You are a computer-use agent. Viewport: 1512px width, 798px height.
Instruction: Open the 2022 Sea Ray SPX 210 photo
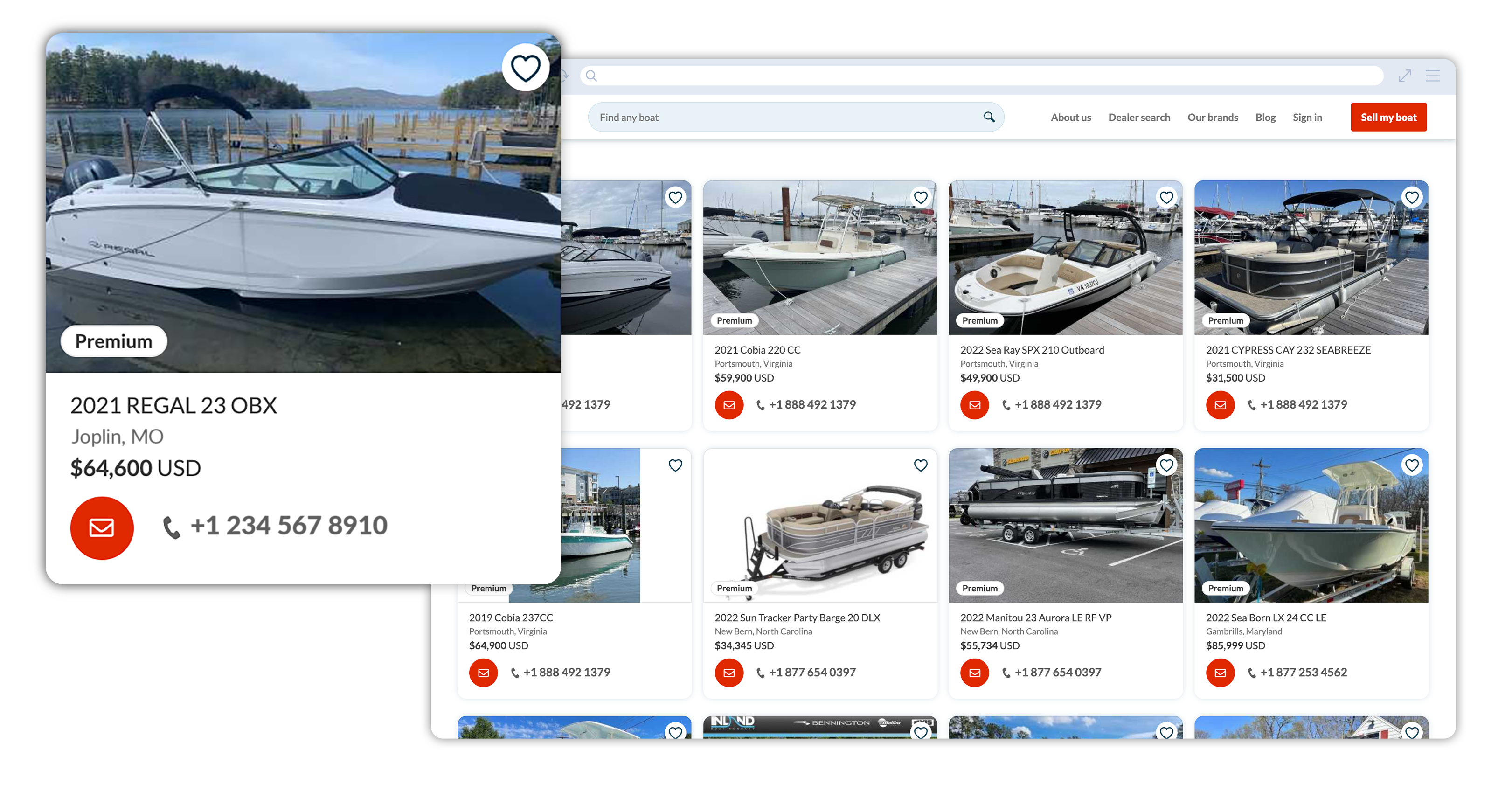[1065, 257]
